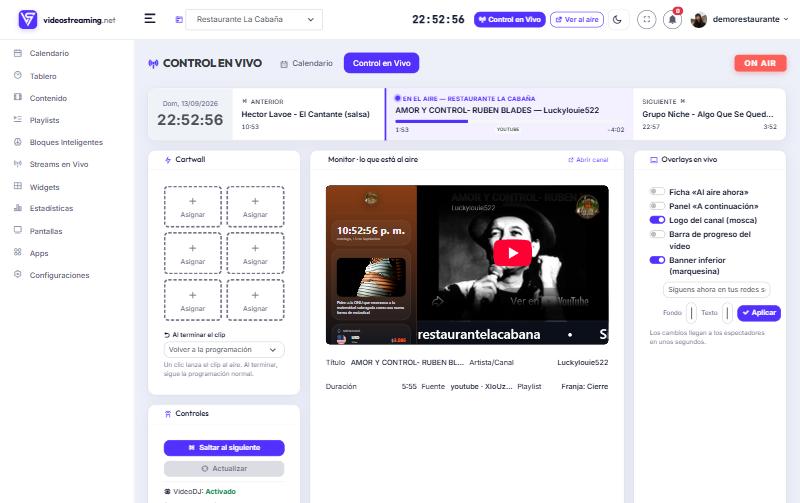Screen dimensions: 800x503
Task: Toggle dark mode moon icon
Action: pos(617,19)
